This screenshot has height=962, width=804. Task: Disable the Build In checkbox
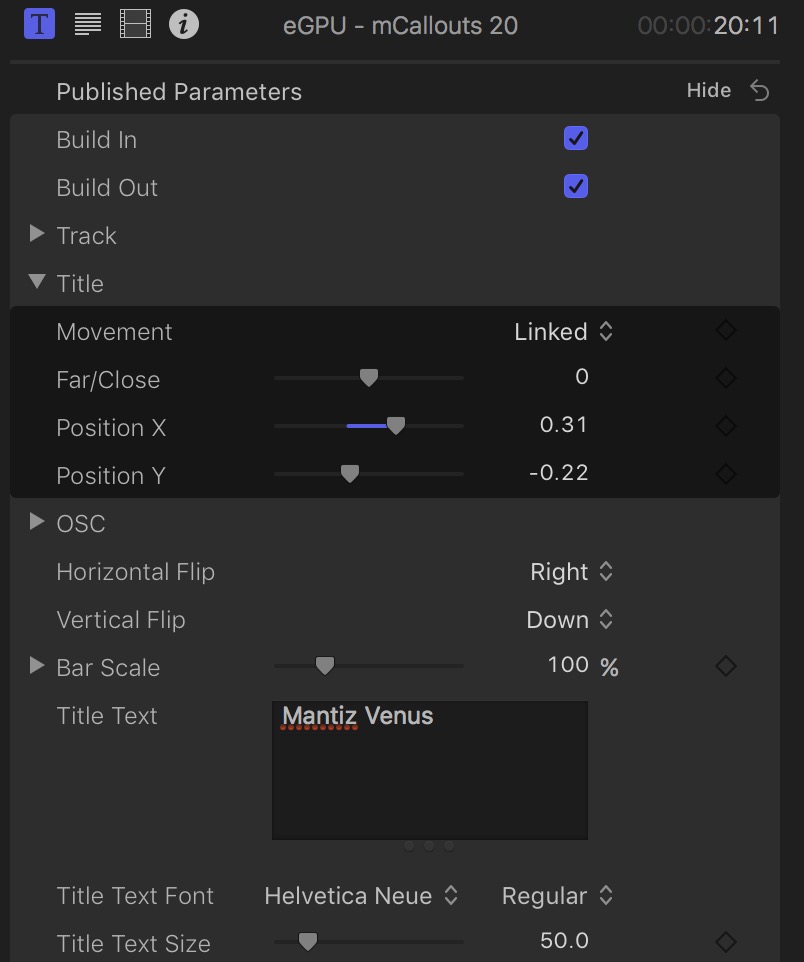point(575,139)
